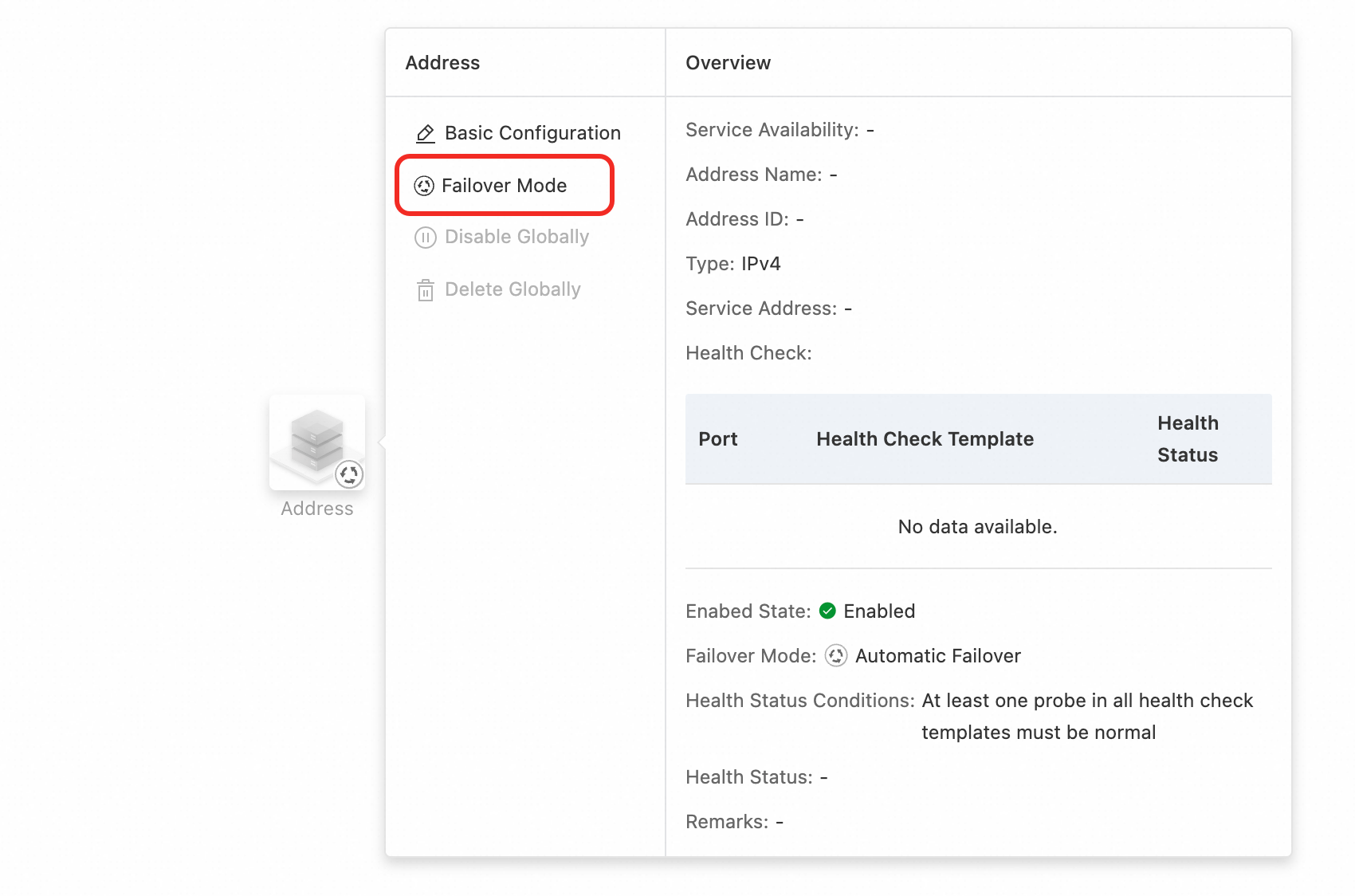Viewport: 1355px width, 896px height.
Task: Click the Port column header
Action: click(x=718, y=439)
